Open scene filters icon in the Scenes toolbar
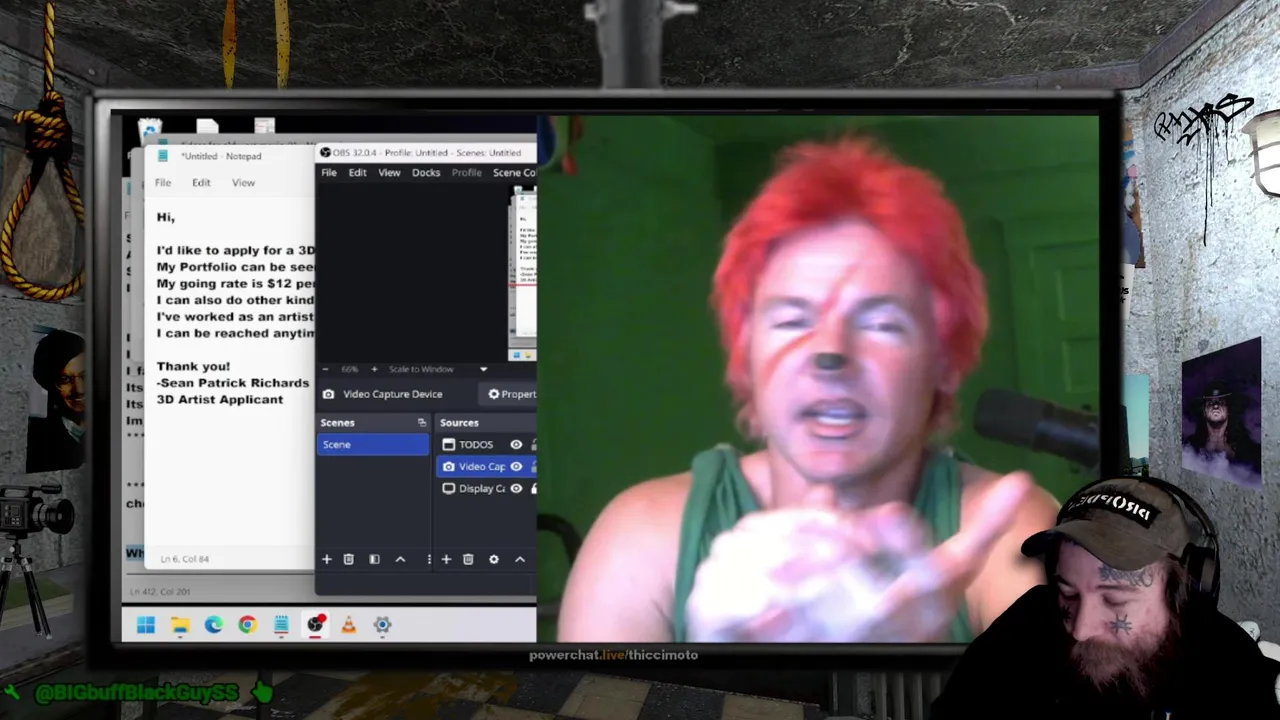The image size is (1280, 720). pyautogui.click(x=374, y=559)
